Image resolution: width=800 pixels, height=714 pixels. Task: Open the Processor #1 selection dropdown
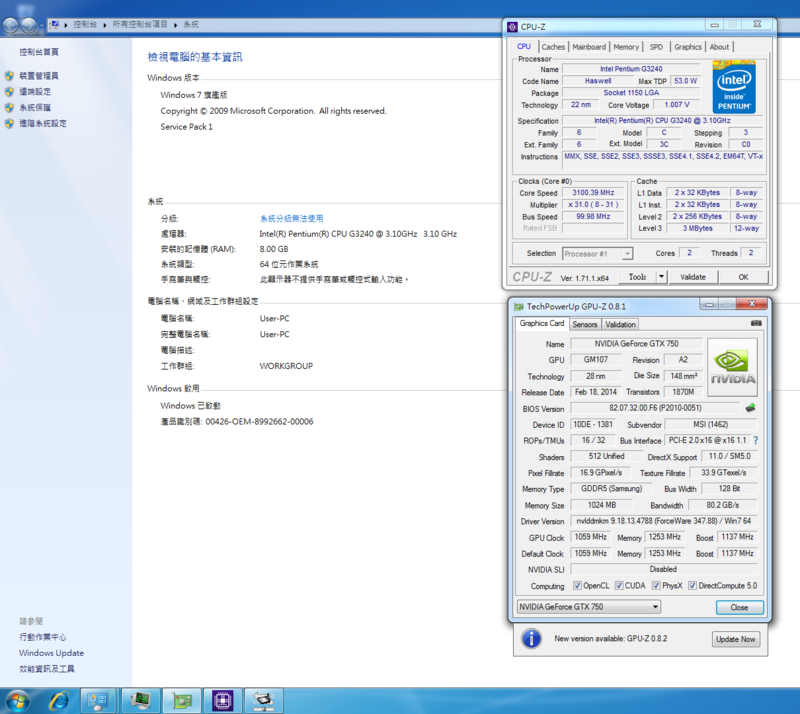(x=597, y=254)
